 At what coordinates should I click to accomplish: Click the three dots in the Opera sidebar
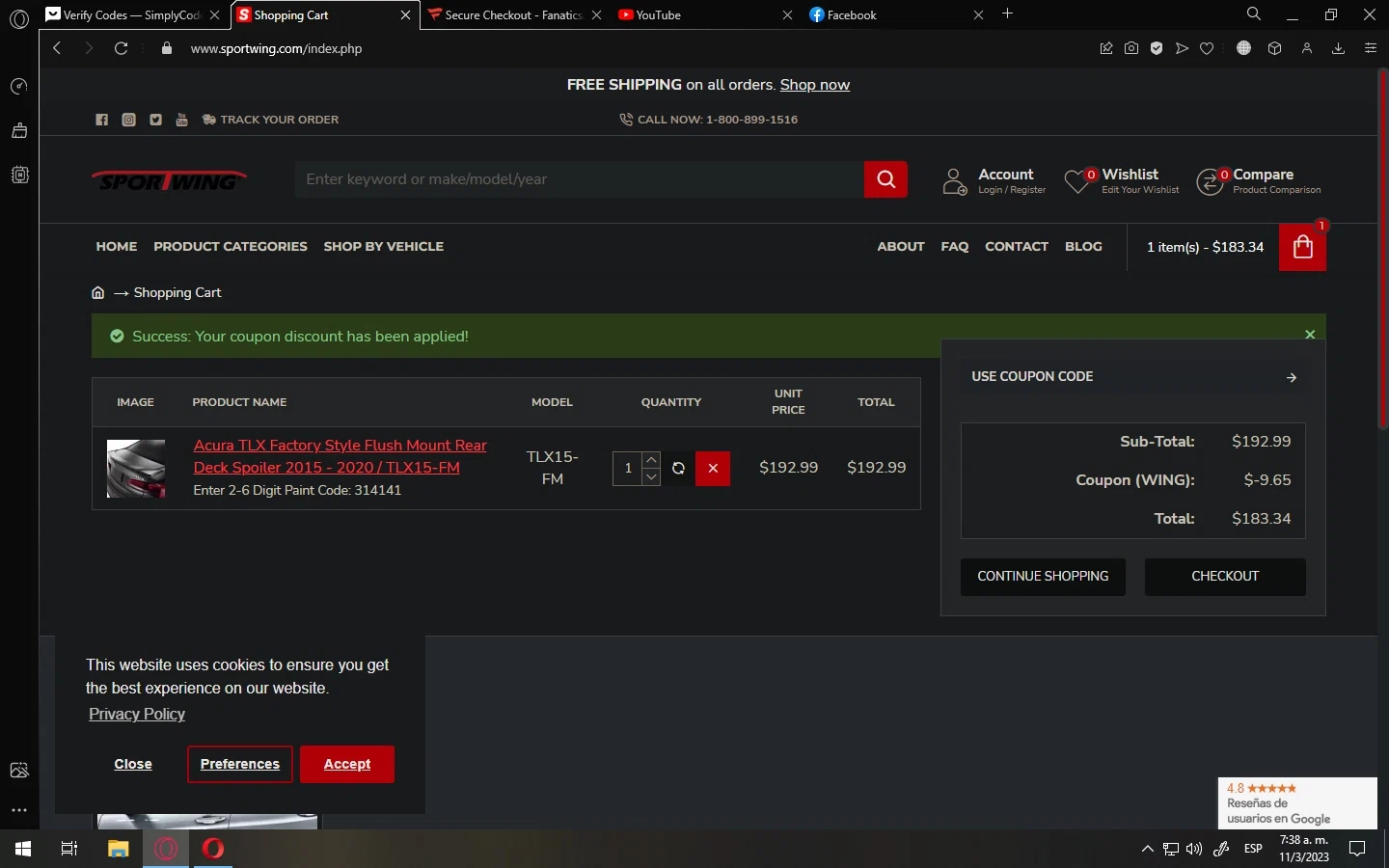click(19, 810)
